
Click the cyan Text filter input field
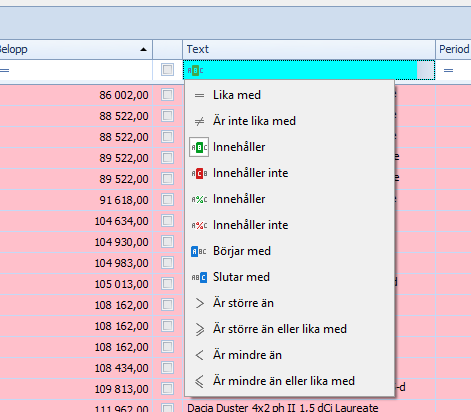coord(310,70)
